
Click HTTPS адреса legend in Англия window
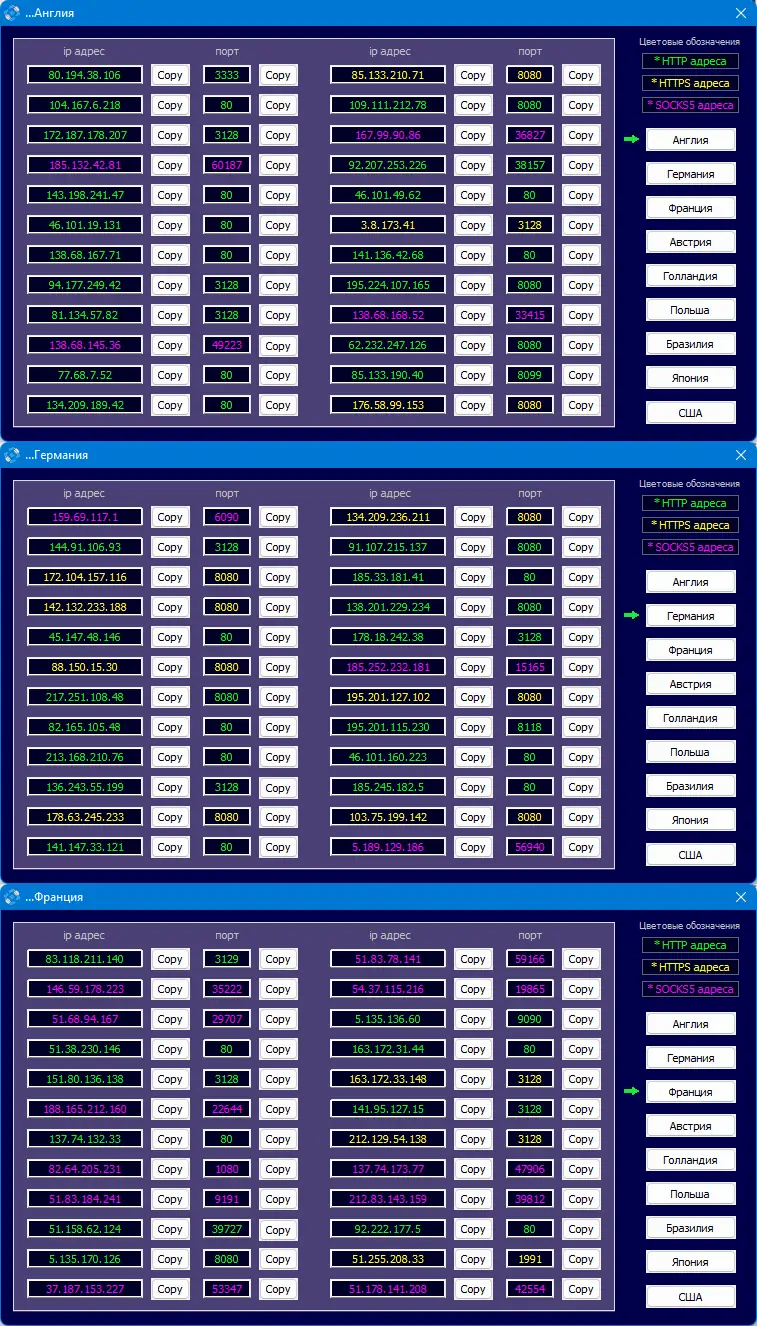point(690,83)
